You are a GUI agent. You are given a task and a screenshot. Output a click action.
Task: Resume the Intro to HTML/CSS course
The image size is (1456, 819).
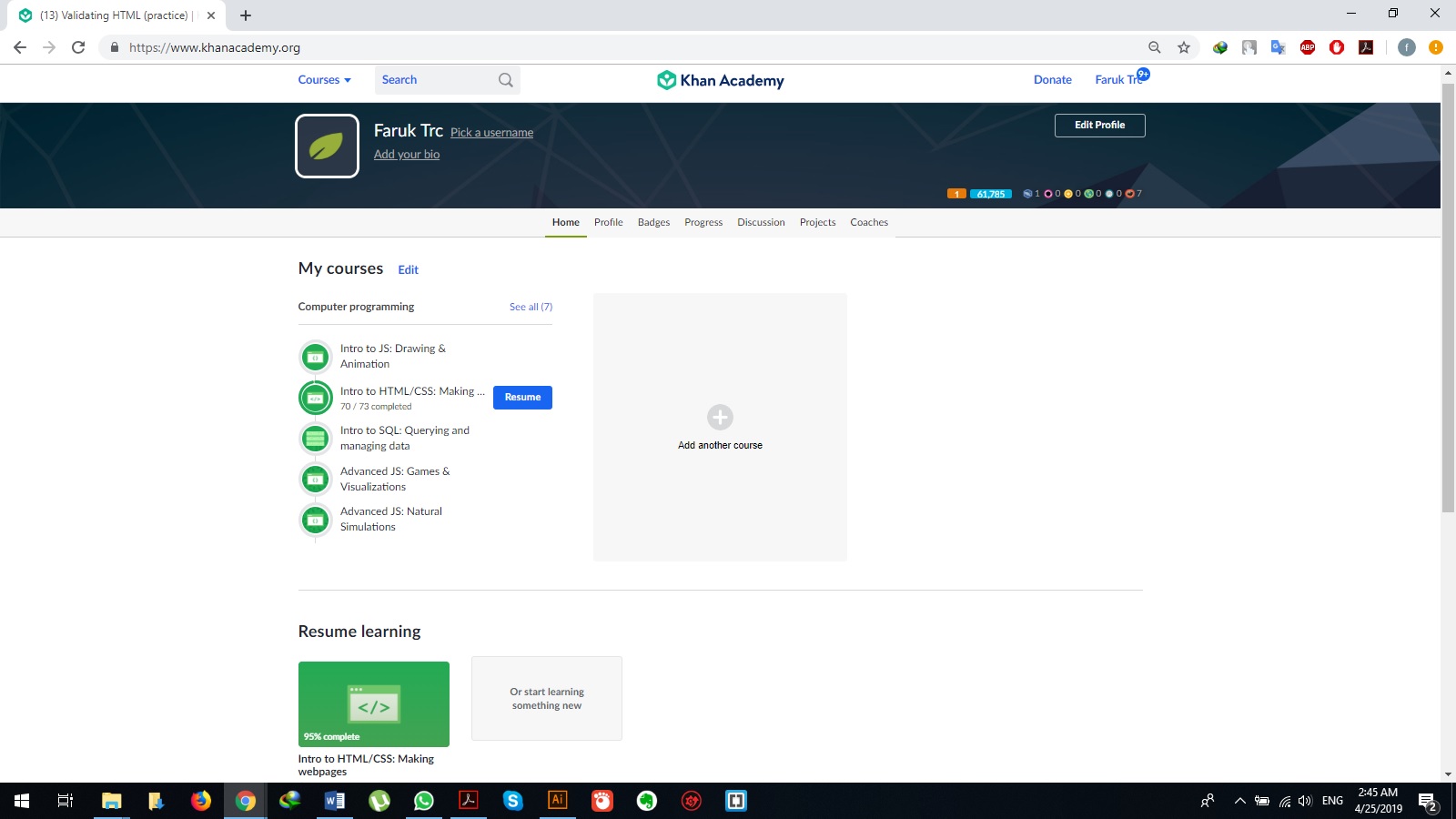[522, 398]
